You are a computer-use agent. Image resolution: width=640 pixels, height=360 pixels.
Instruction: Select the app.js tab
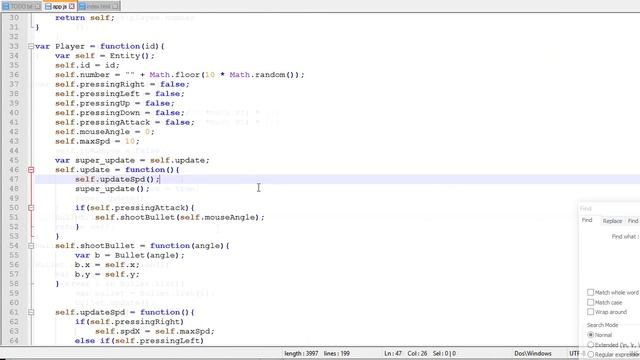[x=60, y=7]
